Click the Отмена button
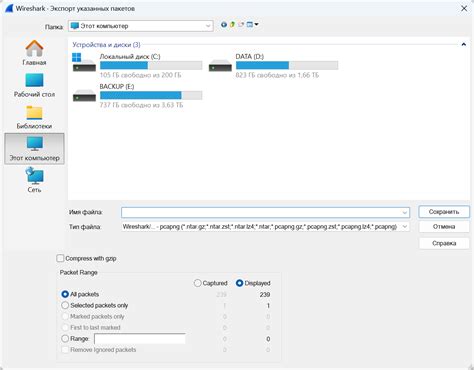 click(444, 227)
